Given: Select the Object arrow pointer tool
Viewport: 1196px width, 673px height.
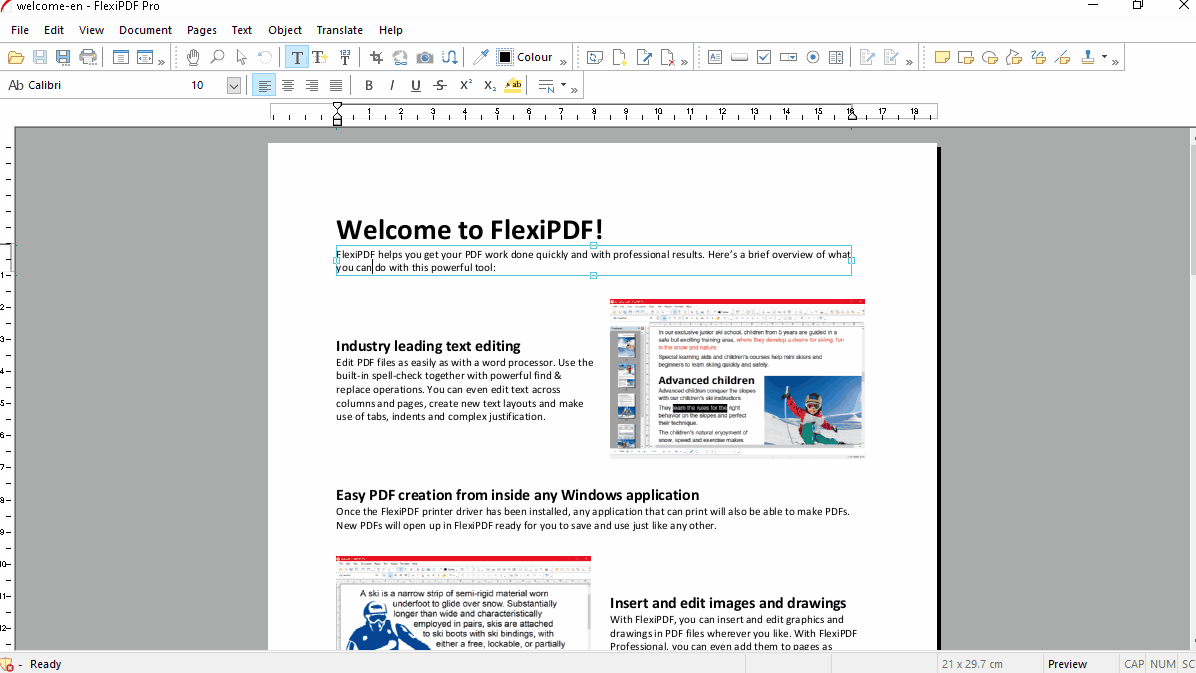Looking at the screenshot, I should [x=242, y=57].
